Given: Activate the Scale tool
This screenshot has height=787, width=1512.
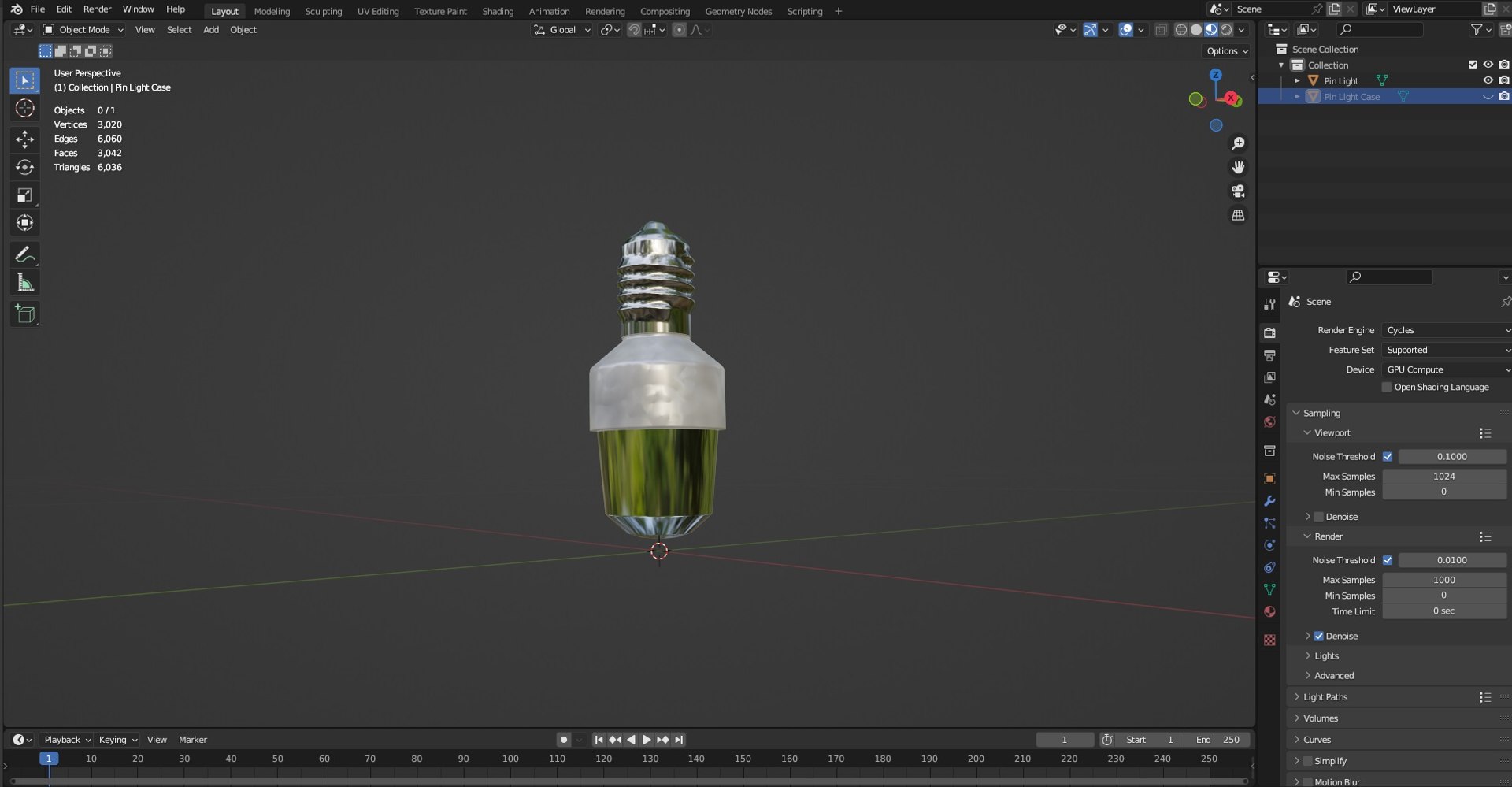Looking at the screenshot, I should coord(24,195).
